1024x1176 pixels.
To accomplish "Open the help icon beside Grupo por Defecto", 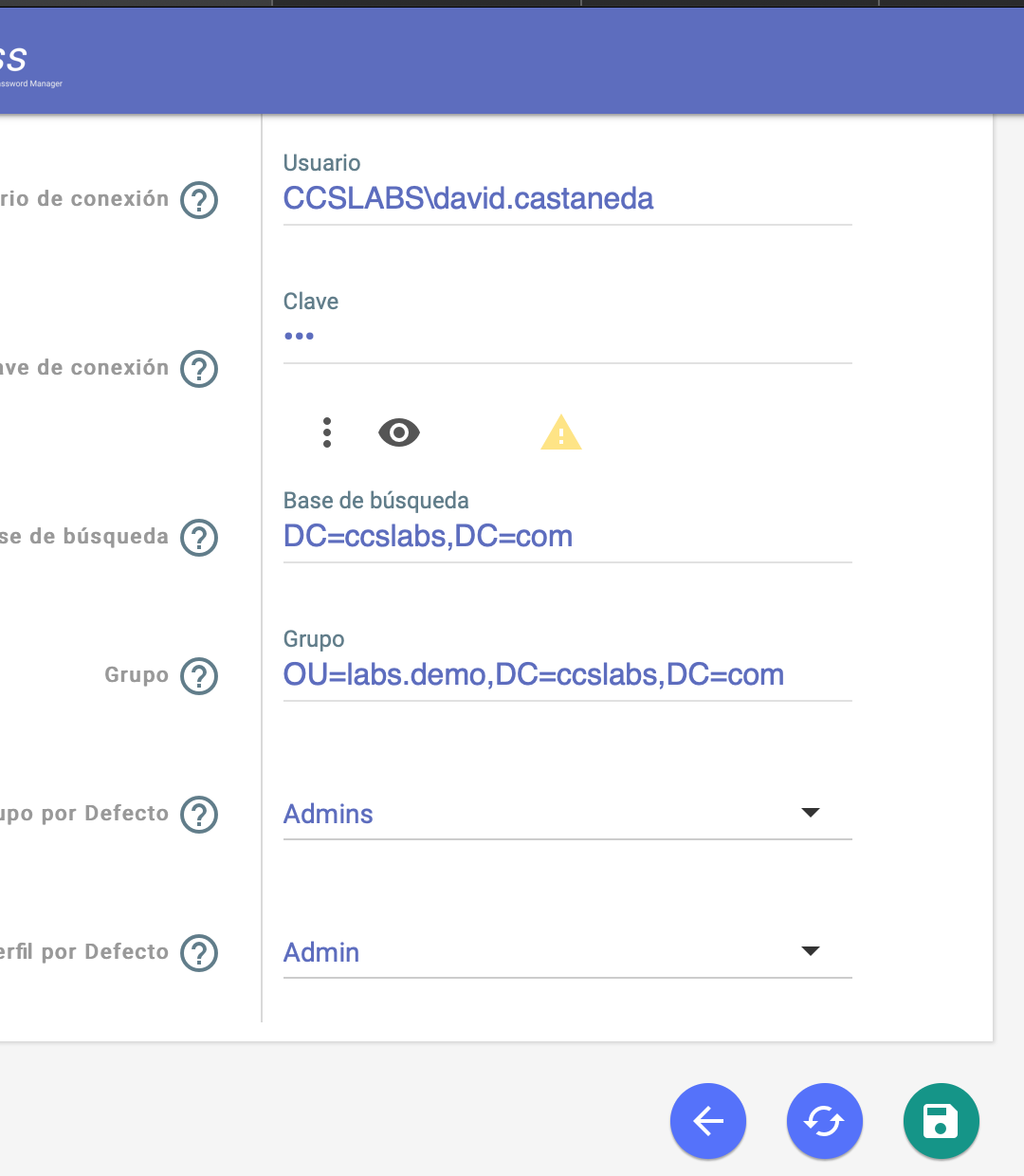I will pos(198,814).
